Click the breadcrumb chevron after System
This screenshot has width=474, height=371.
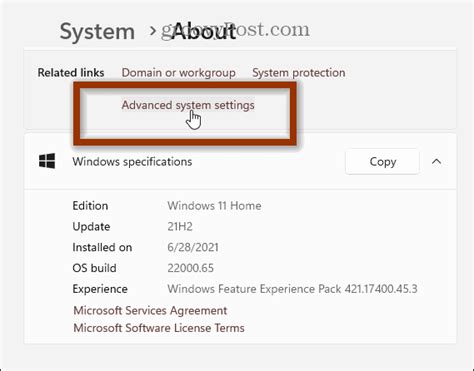point(153,31)
